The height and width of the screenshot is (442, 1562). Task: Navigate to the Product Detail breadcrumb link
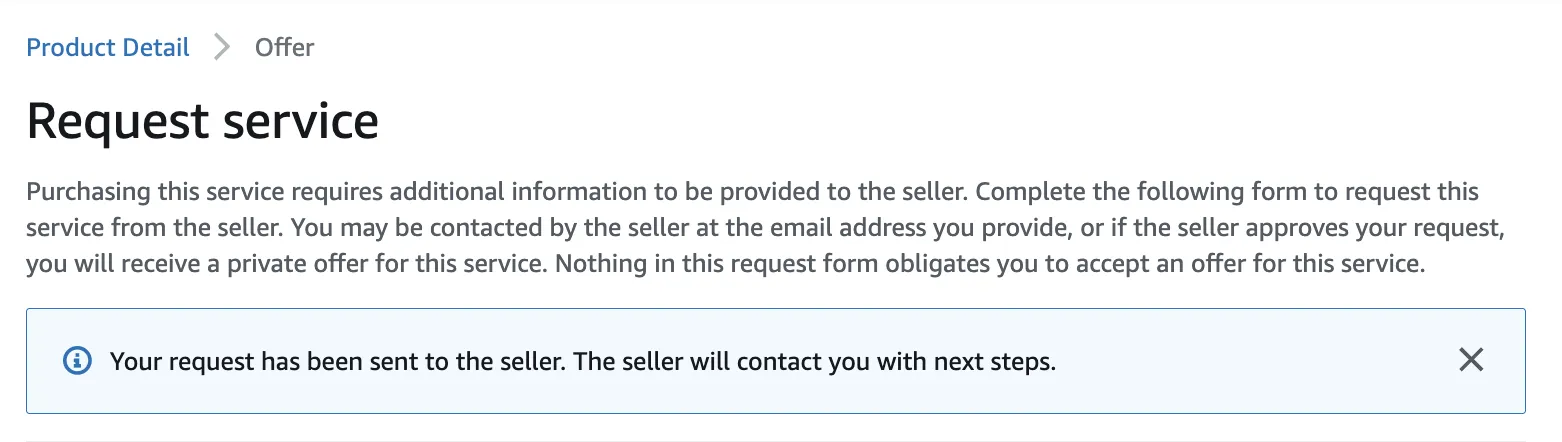coord(108,47)
